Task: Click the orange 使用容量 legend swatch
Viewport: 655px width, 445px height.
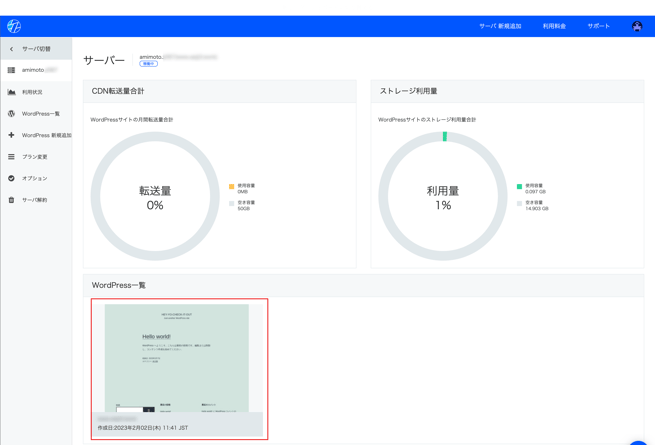Action: tap(231, 186)
